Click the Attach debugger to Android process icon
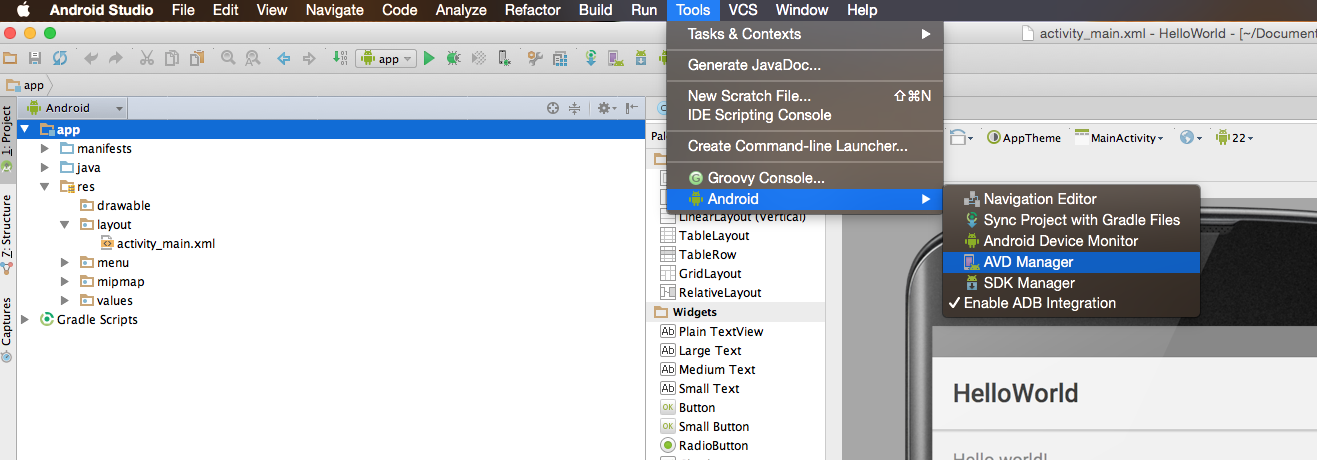 504,59
